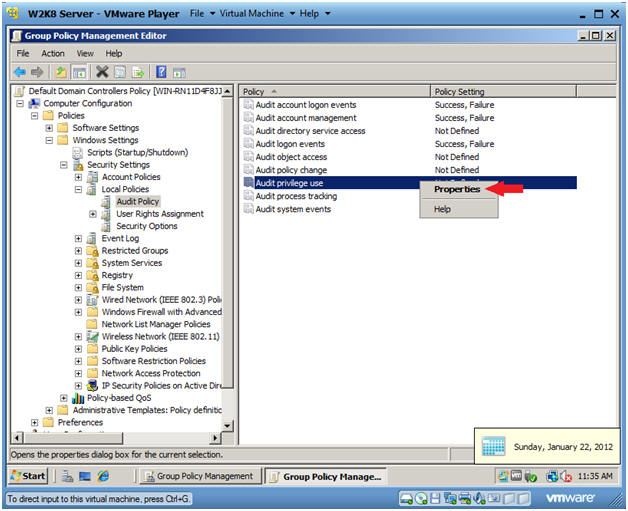Collapse the Local Policies node
This screenshot has height=511, width=628.
point(78,189)
